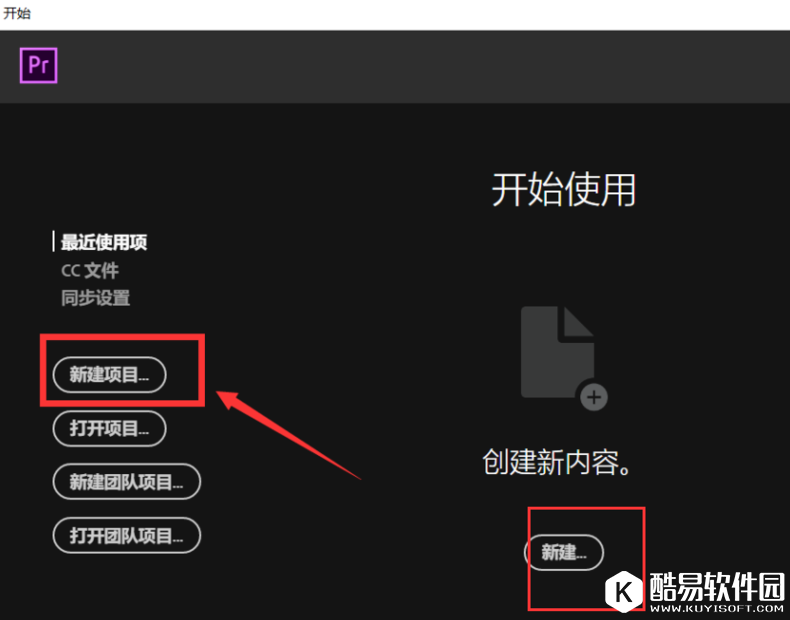Click the plus badge on the document icon

point(594,397)
